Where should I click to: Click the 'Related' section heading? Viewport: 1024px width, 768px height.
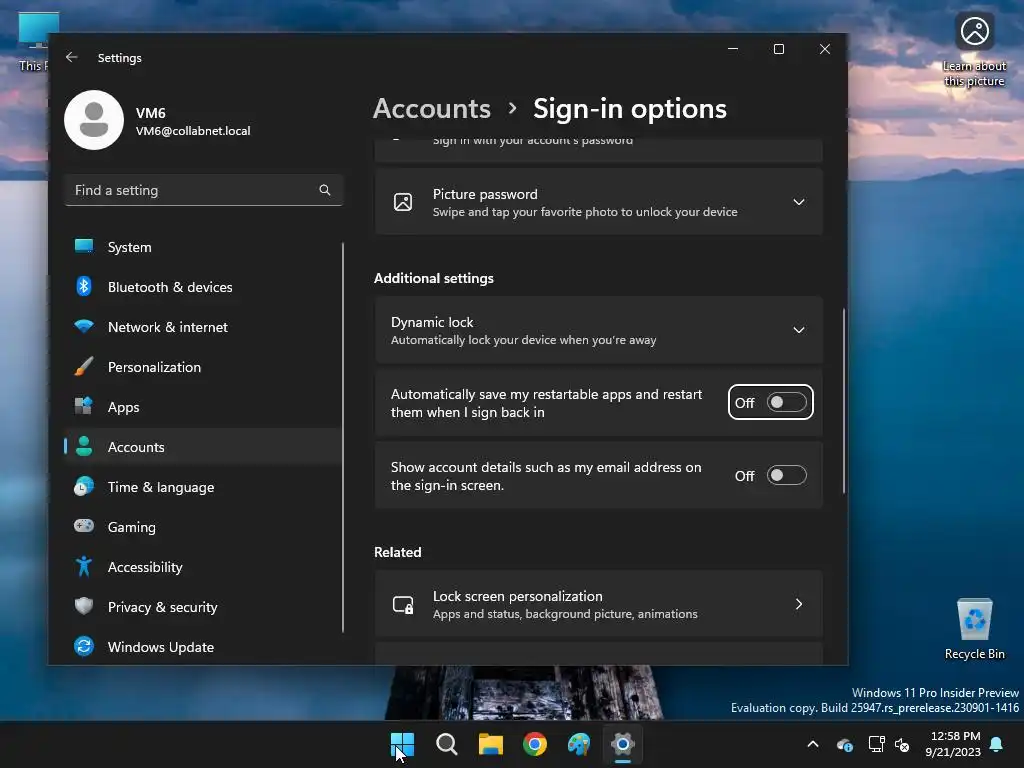click(x=397, y=552)
